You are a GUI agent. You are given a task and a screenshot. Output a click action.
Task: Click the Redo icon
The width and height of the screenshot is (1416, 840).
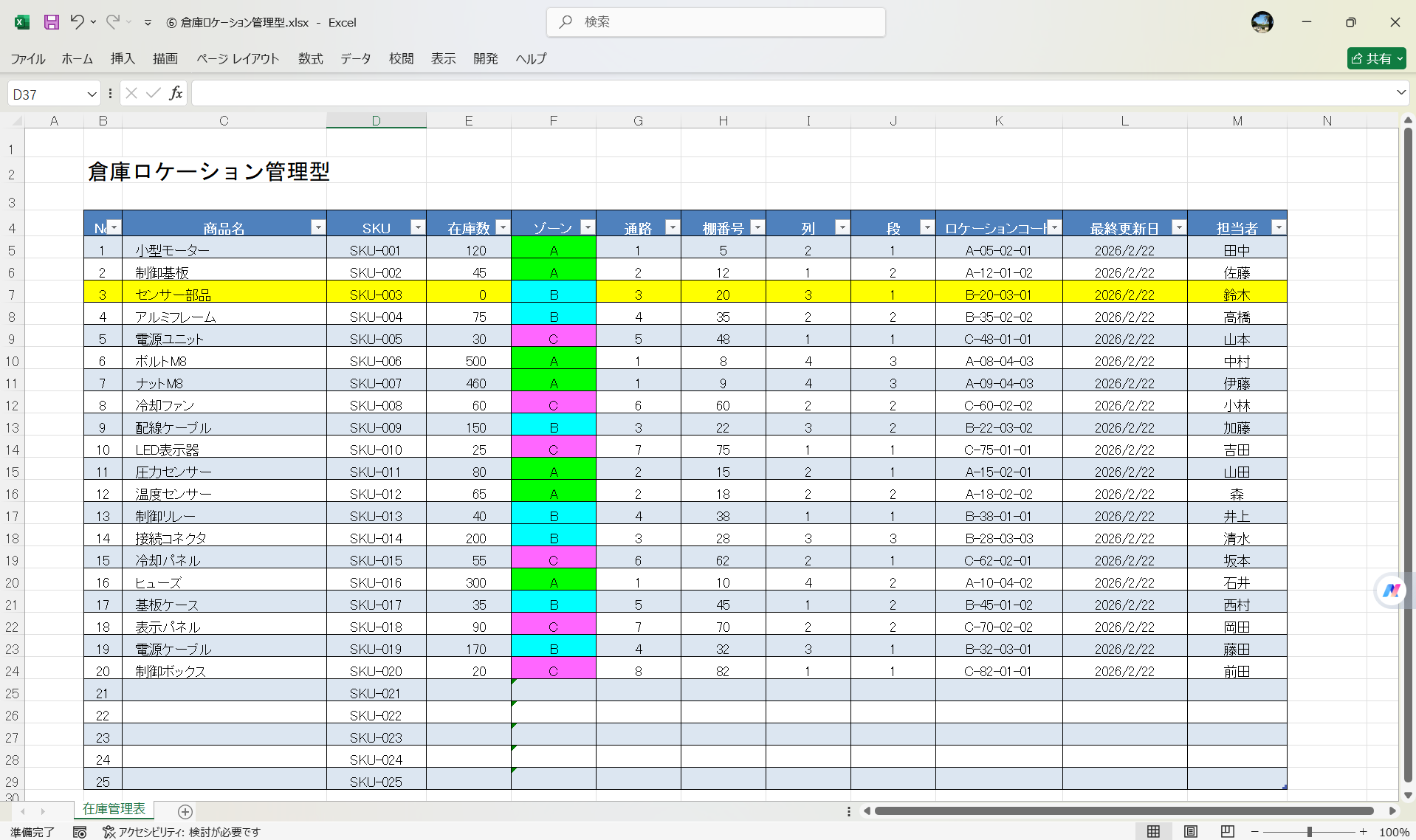112,22
